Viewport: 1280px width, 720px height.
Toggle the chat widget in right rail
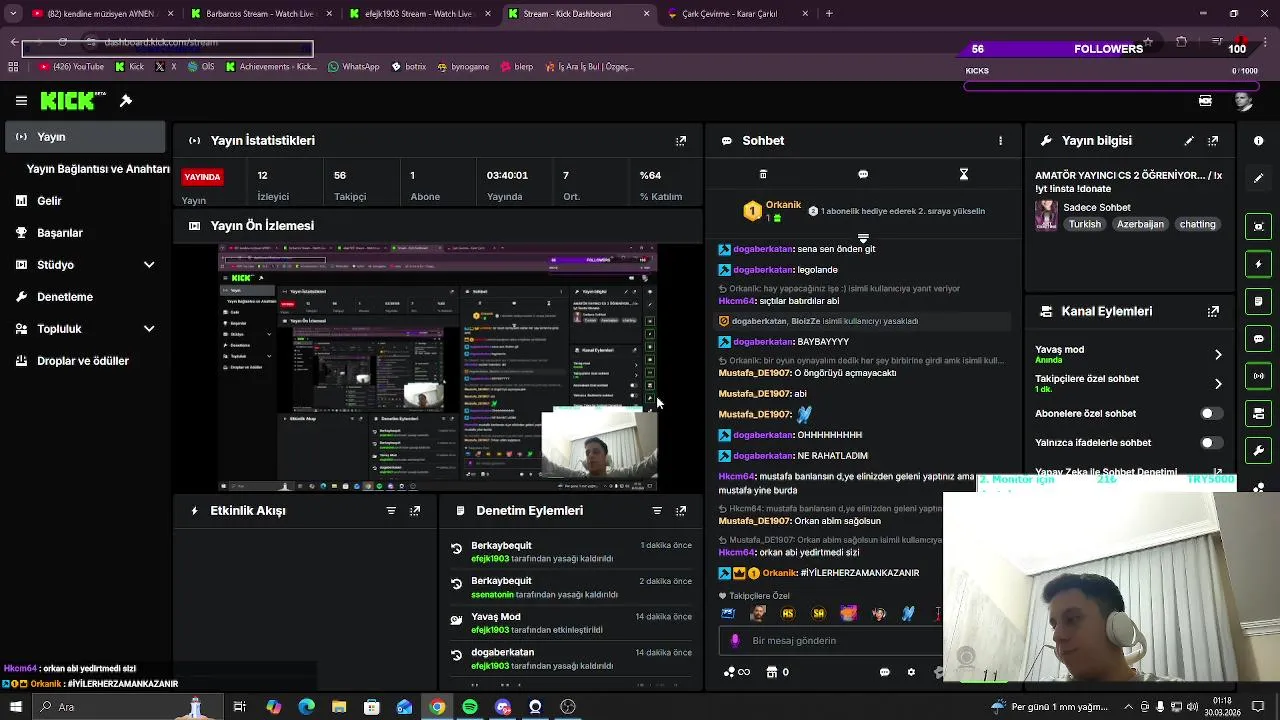tap(1259, 339)
